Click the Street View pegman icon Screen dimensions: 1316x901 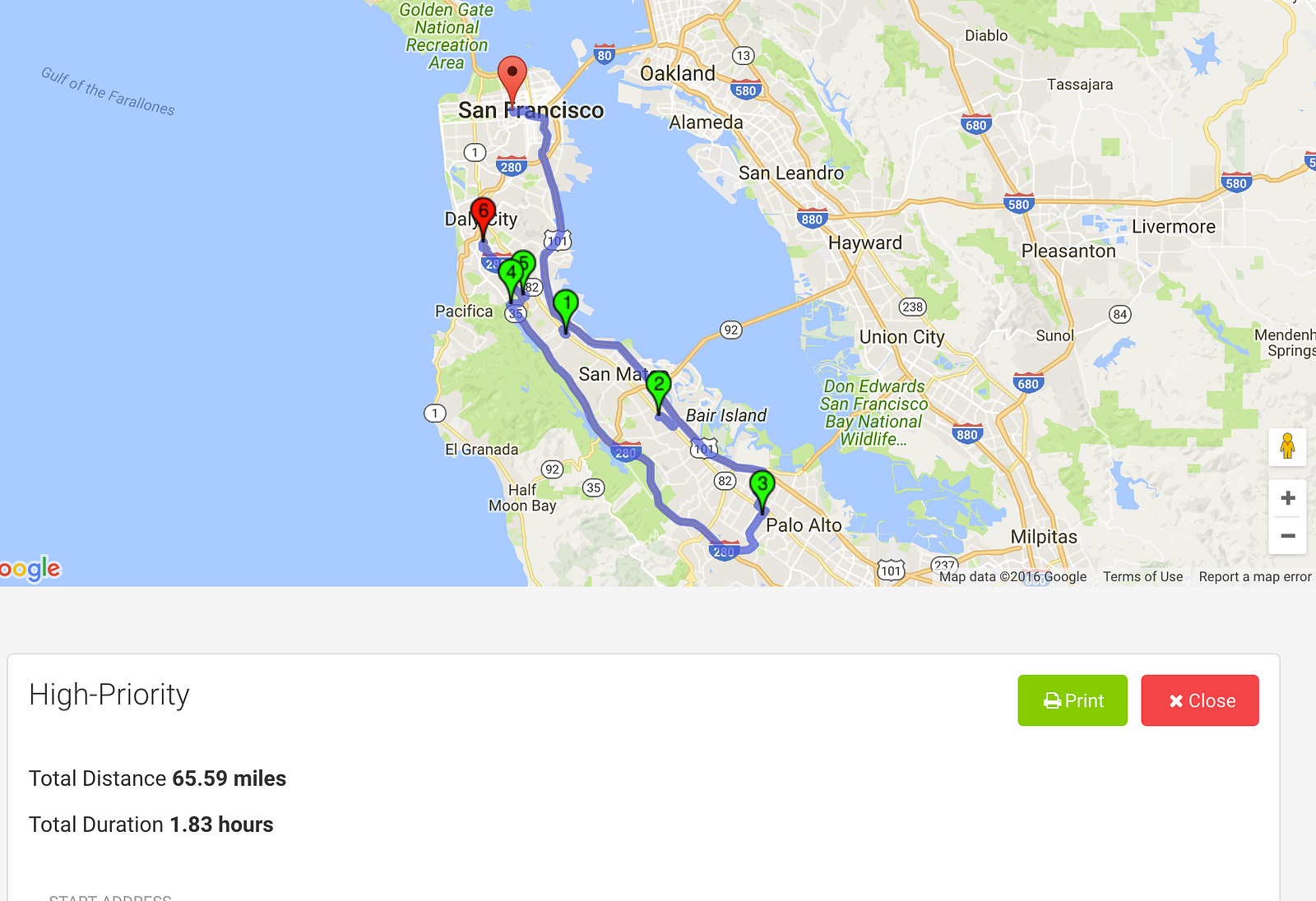(x=1287, y=446)
